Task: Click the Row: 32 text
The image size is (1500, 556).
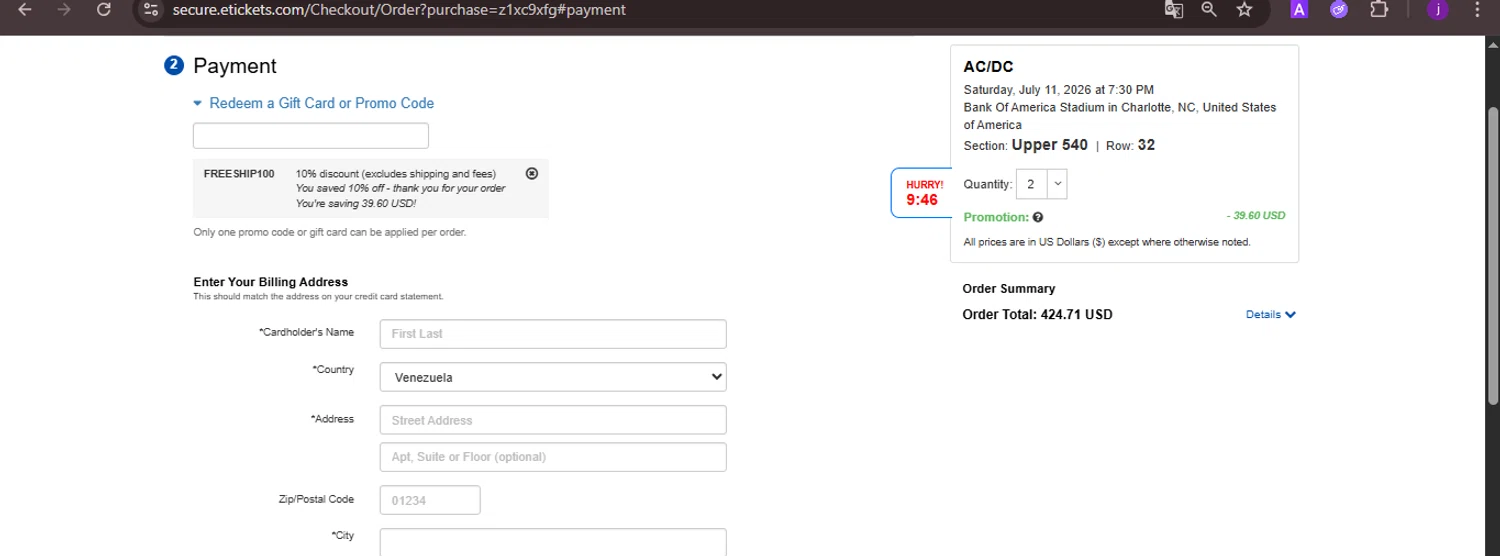Action: [1130, 145]
